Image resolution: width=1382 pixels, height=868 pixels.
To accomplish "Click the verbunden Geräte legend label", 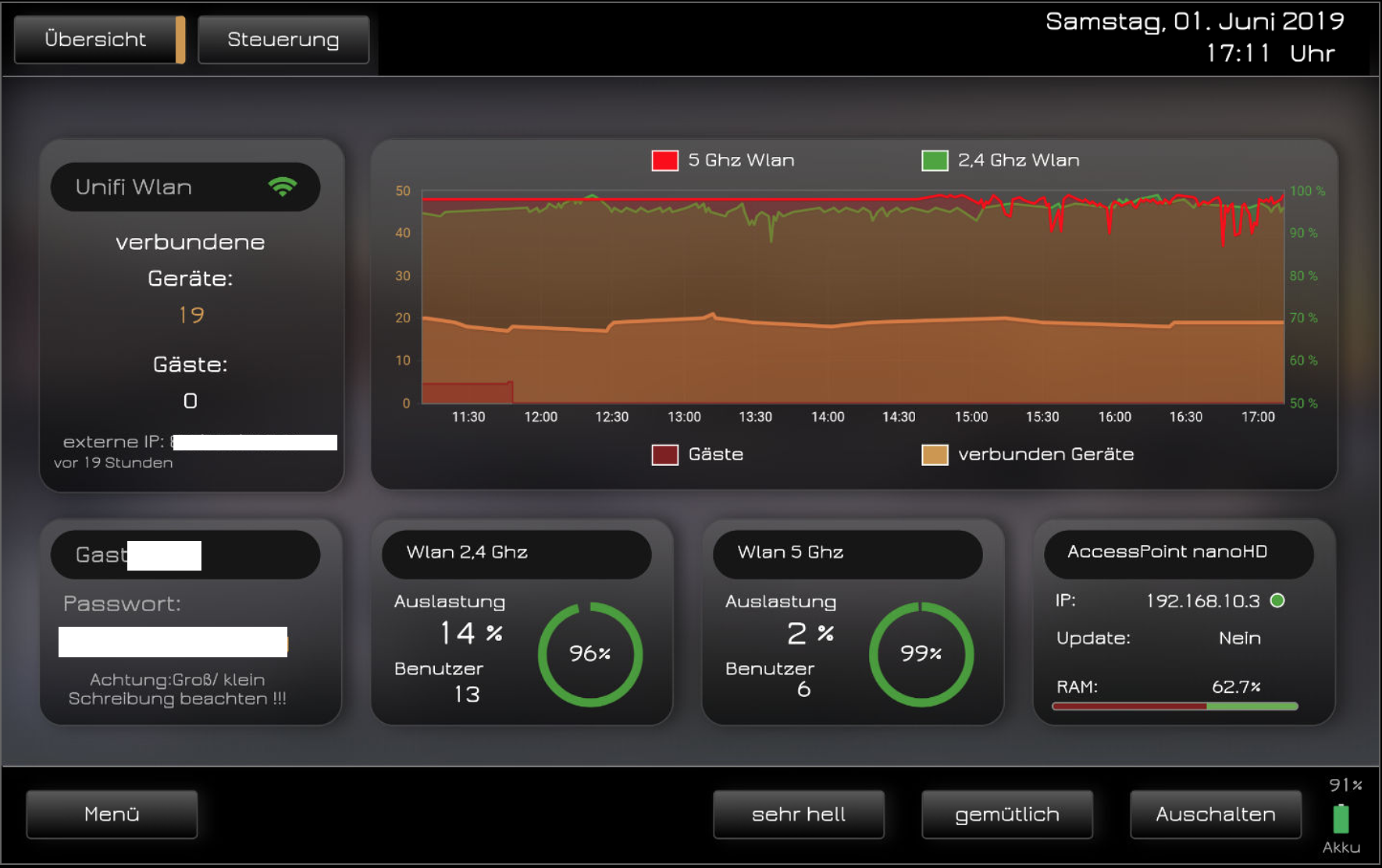I will 1046,454.
